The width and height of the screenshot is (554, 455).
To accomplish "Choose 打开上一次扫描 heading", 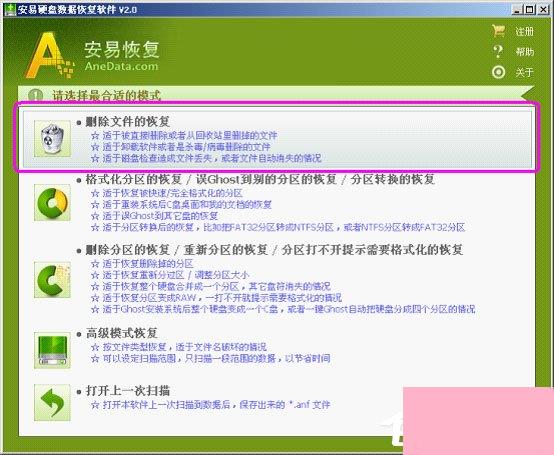I will pyautogui.click(x=128, y=391).
